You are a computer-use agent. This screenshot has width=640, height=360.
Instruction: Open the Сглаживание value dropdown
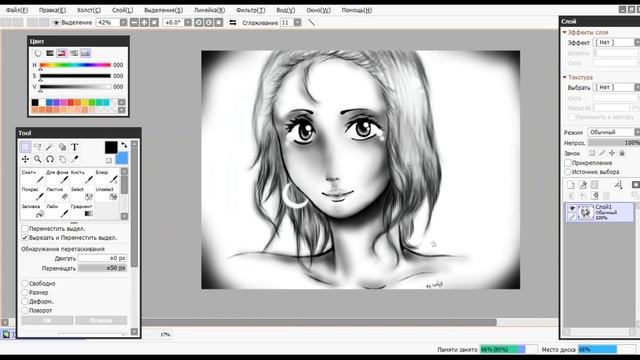coord(298,22)
